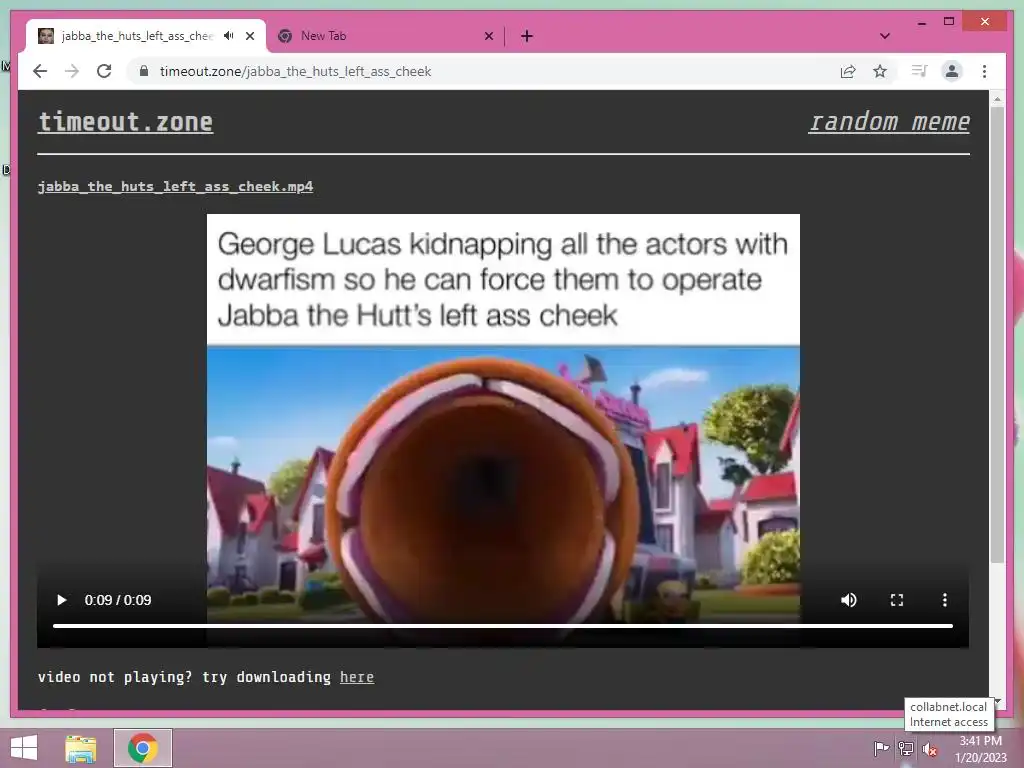Open the Windows Start menu

[24, 748]
